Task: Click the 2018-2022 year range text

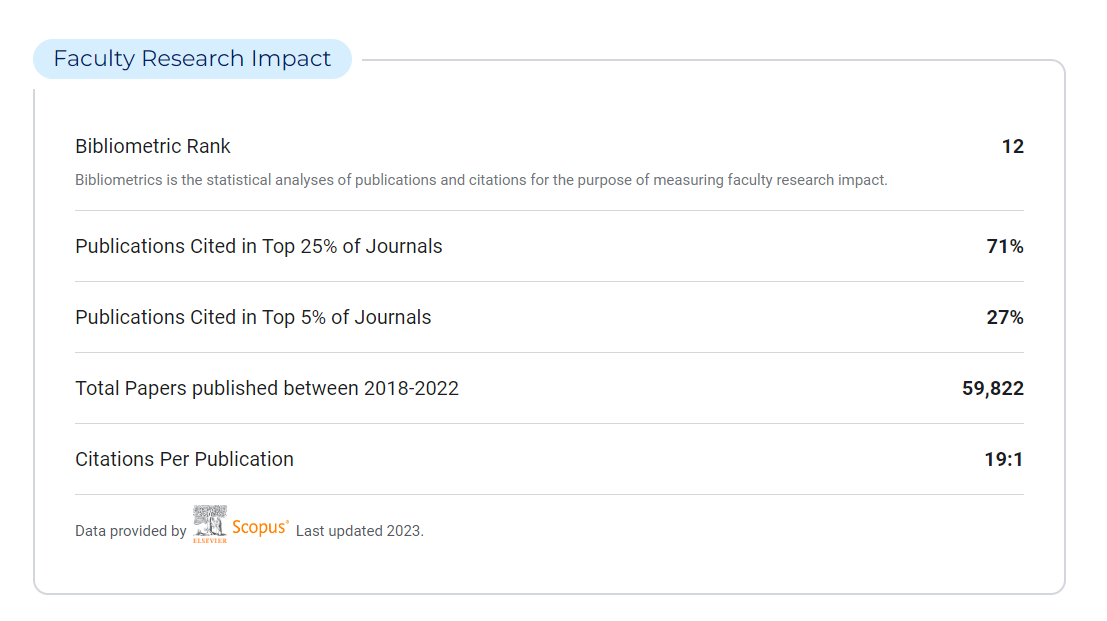Action: (411, 389)
